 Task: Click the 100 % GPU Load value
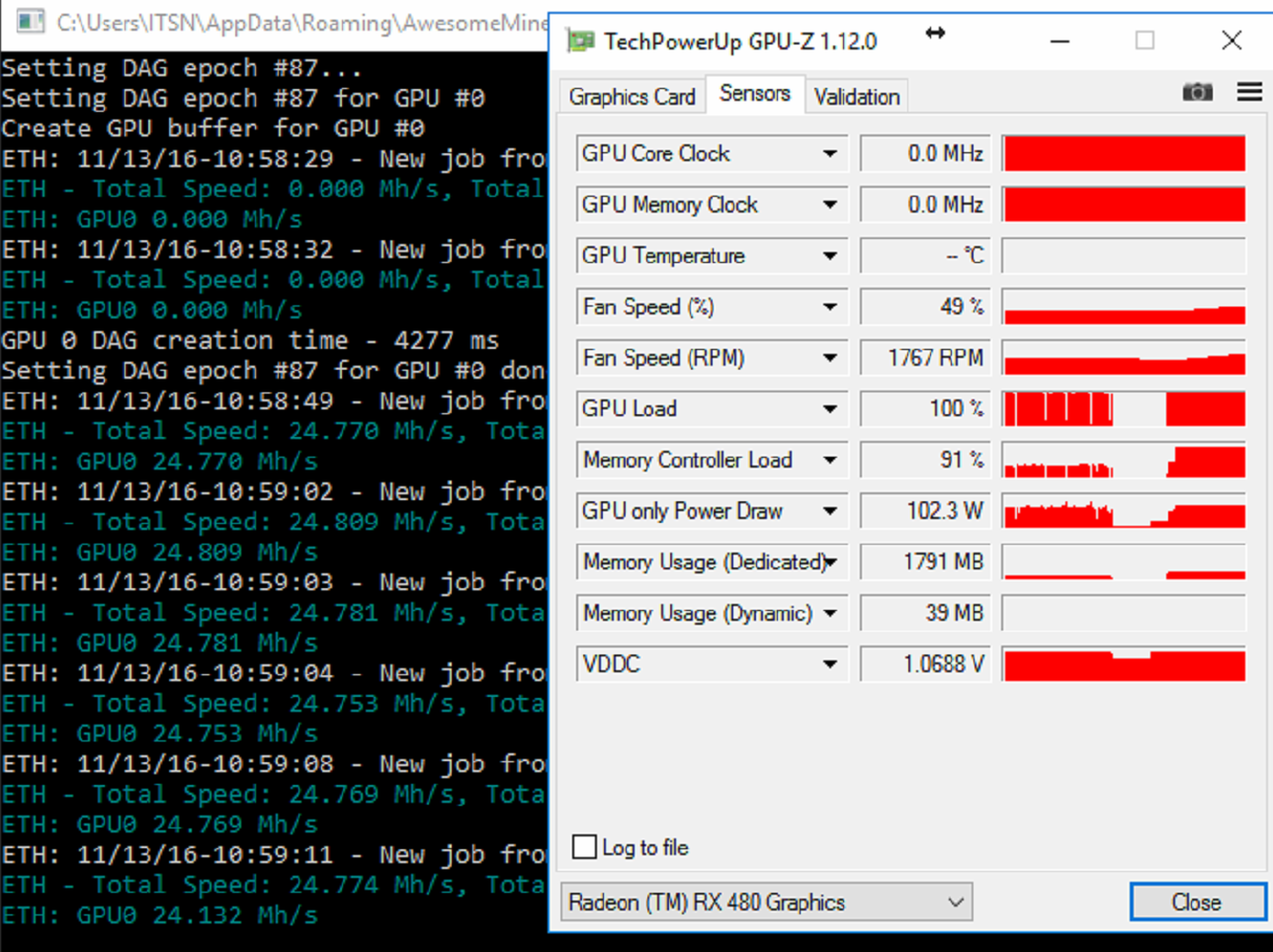pos(925,409)
